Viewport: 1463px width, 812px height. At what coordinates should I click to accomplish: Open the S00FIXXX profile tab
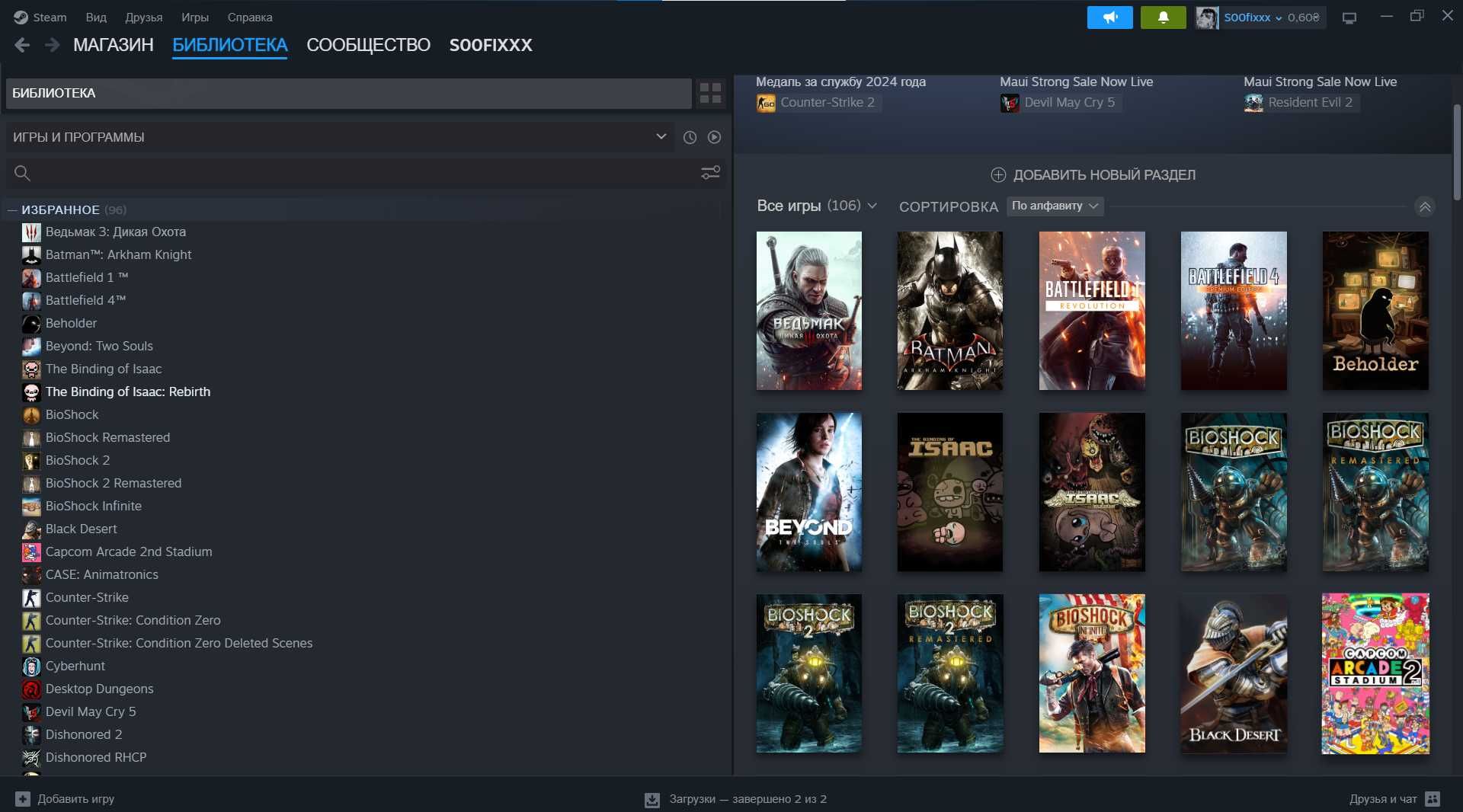pyautogui.click(x=491, y=45)
